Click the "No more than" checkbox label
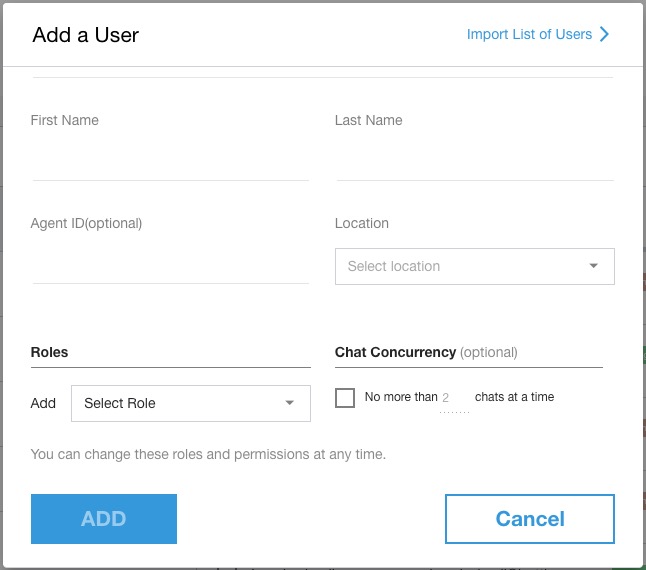The height and width of the screenshot is (570, 646). pos(401,397)
